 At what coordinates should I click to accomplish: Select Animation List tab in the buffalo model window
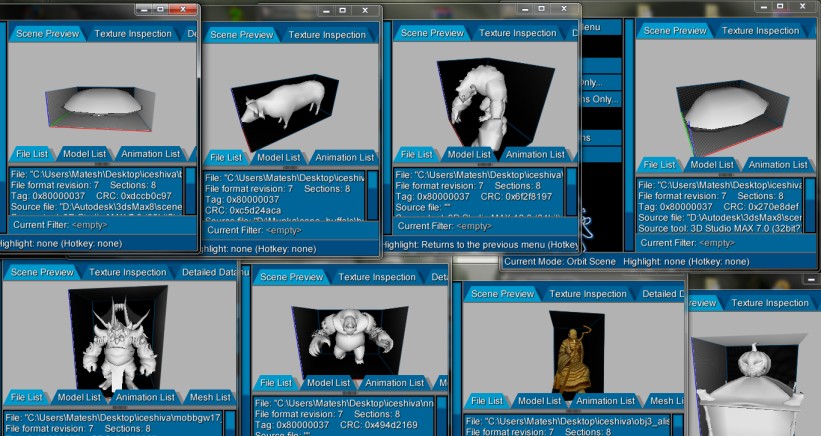click(x=344, y=158)
